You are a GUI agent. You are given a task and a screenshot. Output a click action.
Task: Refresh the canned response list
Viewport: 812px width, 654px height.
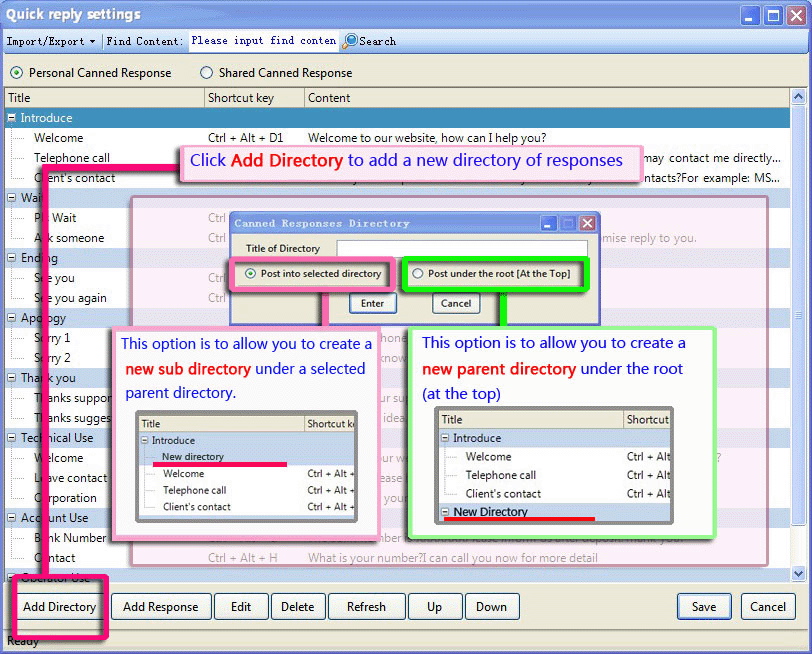(x=367, y=607)
